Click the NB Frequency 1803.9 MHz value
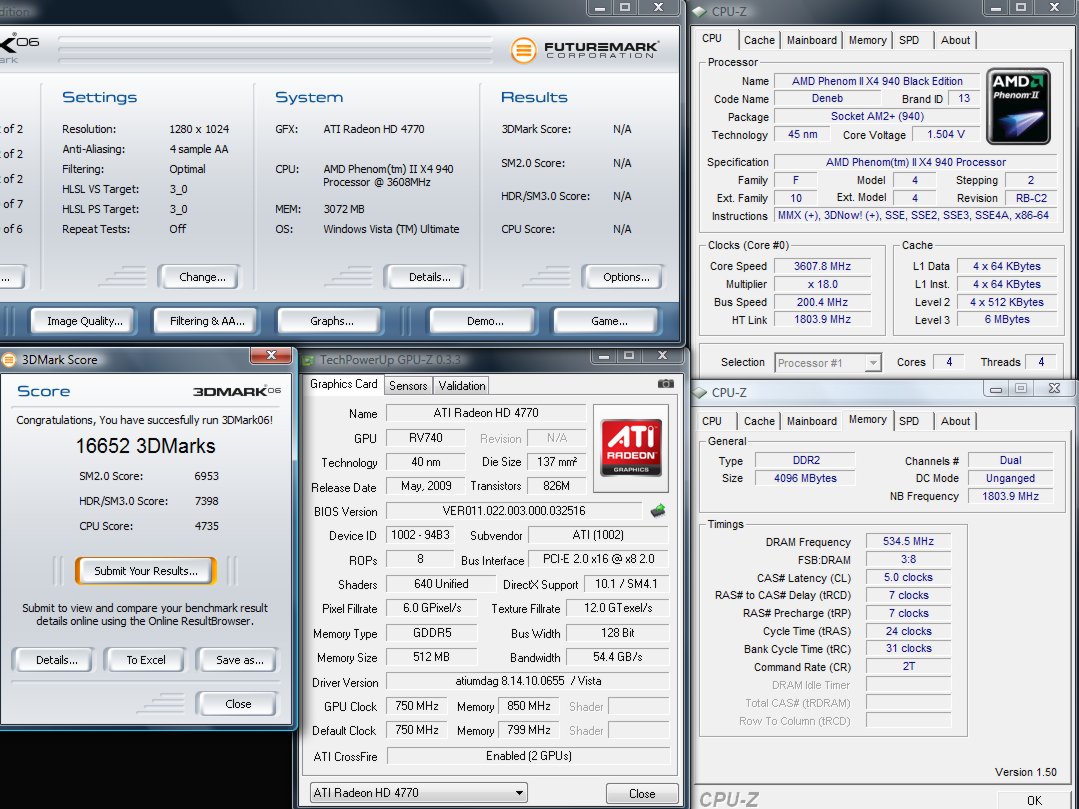The height and width of the screenshot is (809, 1079). 1010,496
